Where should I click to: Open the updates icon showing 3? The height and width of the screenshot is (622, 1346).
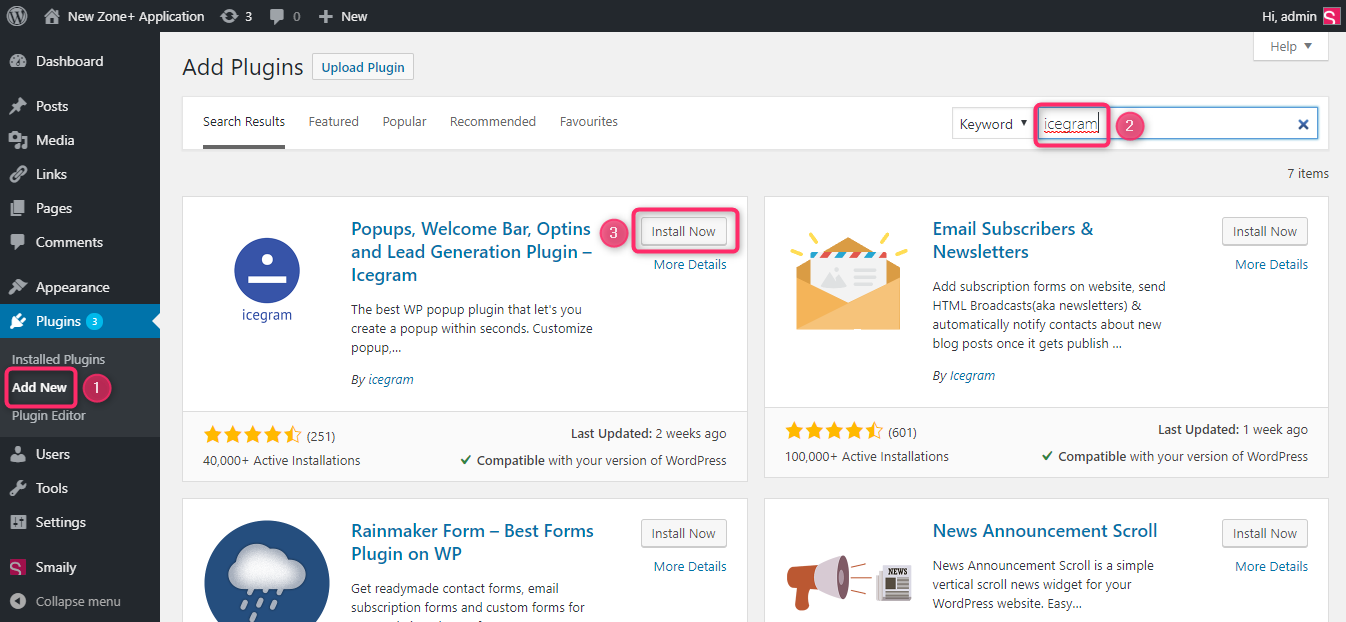[236, 16]
